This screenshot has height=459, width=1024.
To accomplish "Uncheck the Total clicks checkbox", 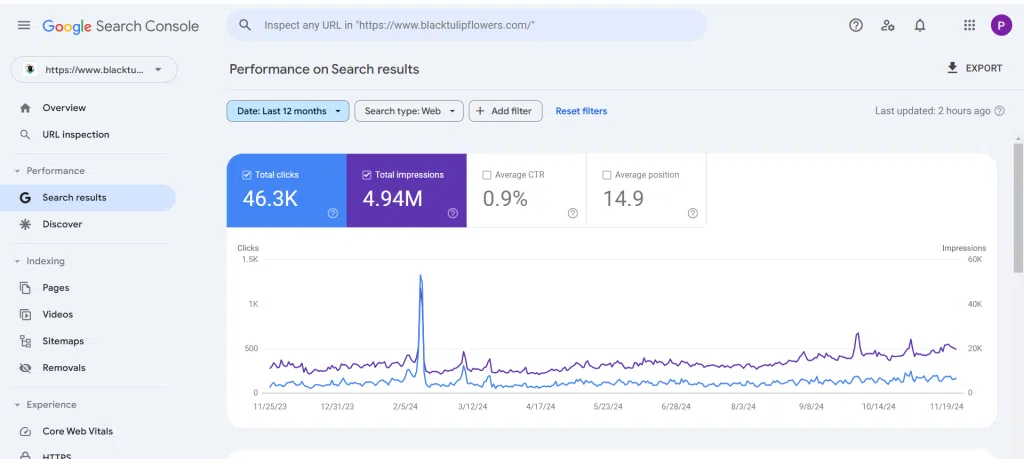I will (x=247, y=175).
